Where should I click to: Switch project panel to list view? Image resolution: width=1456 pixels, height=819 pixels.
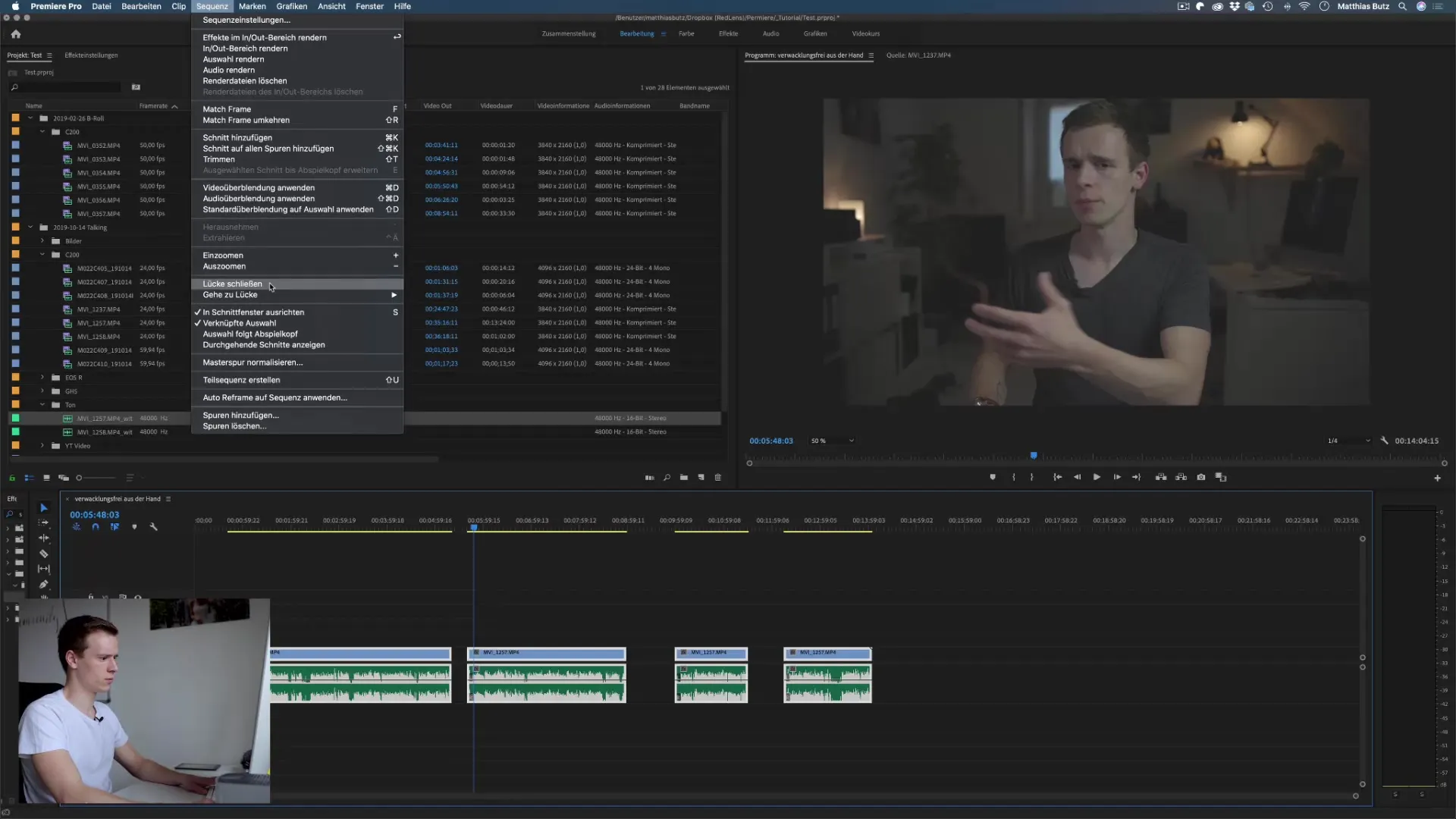pos(29,478)
